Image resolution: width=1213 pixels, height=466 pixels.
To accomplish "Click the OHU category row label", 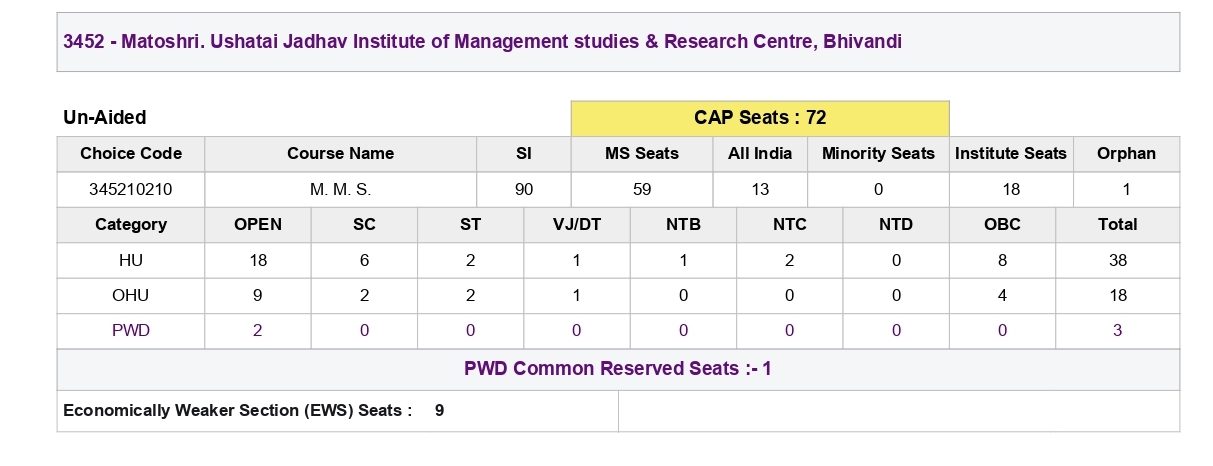I will click(131, 295).
